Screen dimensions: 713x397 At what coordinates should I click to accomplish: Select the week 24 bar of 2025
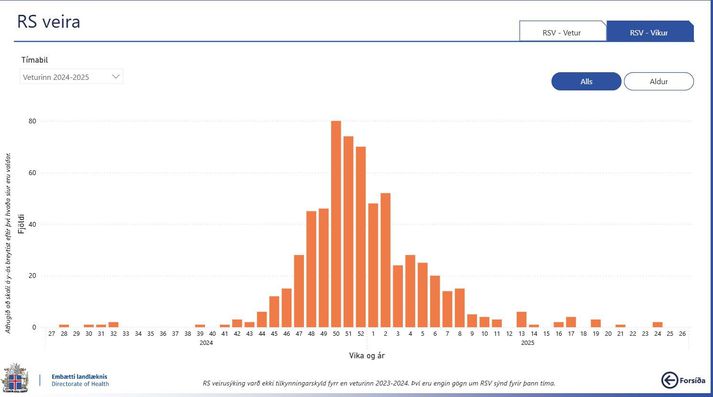click(658, 325)
